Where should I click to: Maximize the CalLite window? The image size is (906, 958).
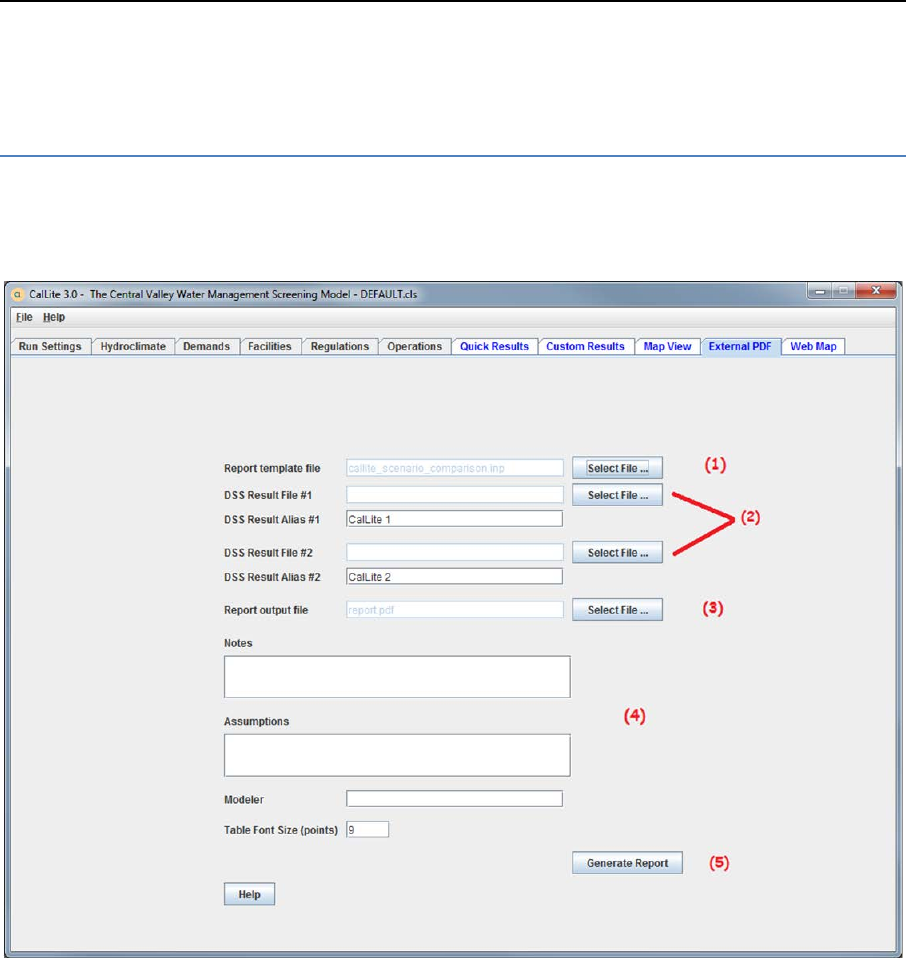click(843, 291)
